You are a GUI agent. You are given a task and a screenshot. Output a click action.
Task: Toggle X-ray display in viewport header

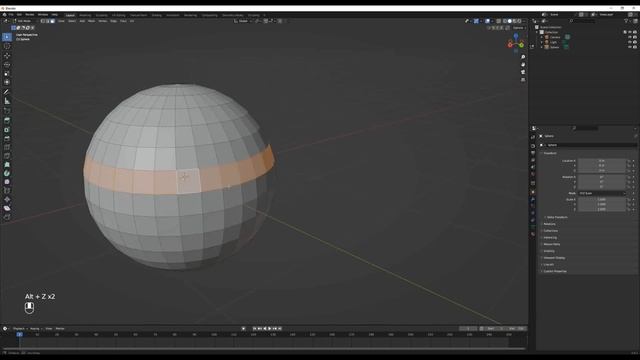coord(498,21)
